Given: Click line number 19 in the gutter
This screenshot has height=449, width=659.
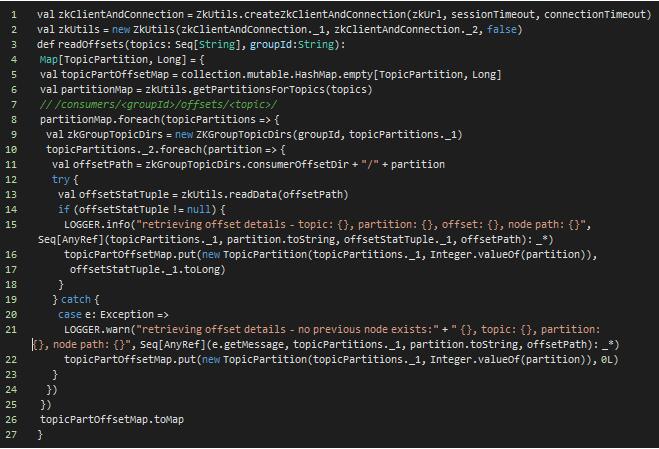Looking at the screenshot, I should (x=11, y=300).
